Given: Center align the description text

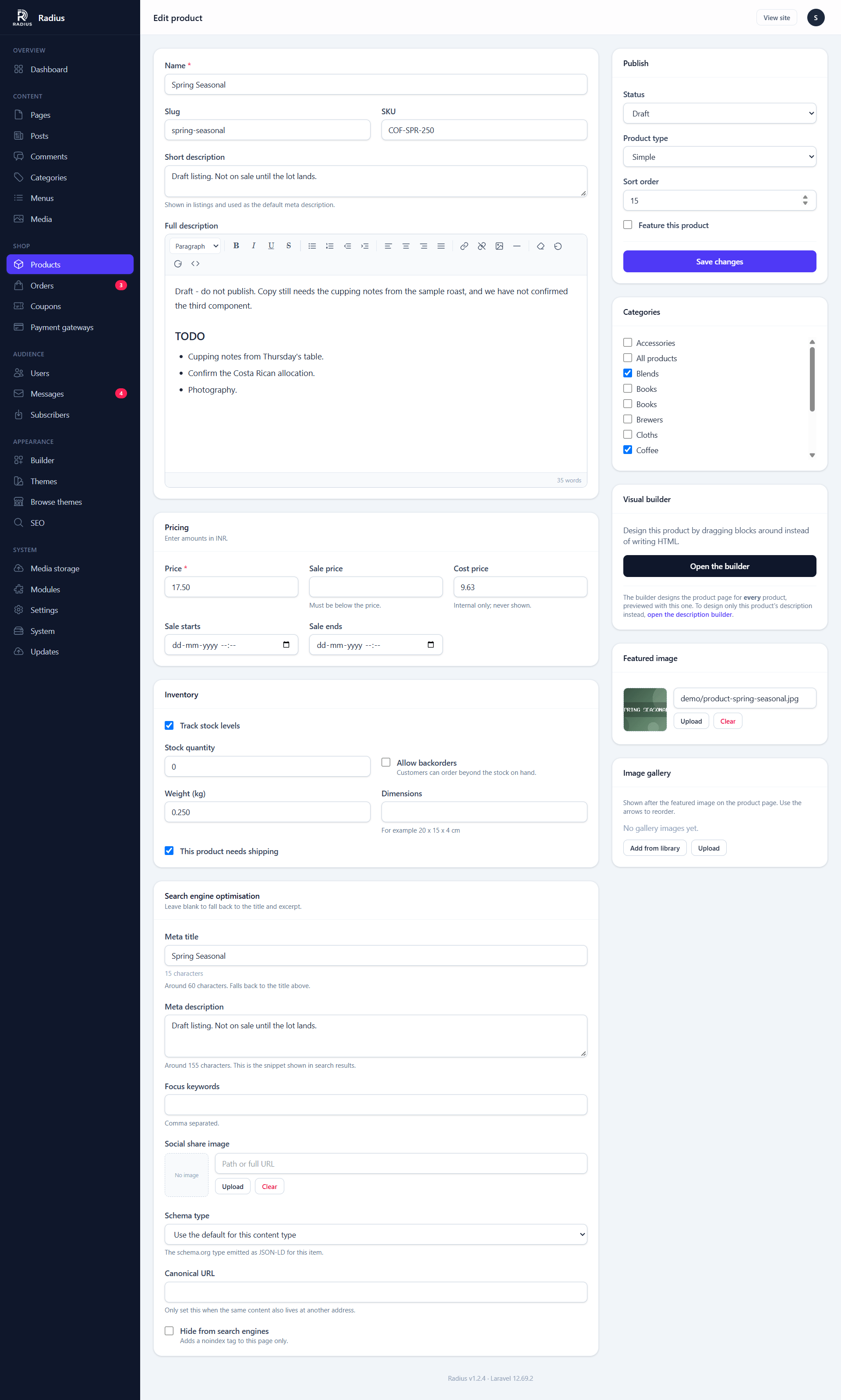Looking at the screenshot, I should point(406,246).
